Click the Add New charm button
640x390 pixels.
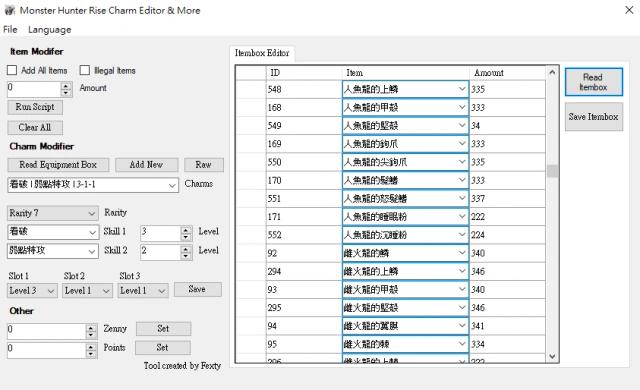click(x=147, y=165)
